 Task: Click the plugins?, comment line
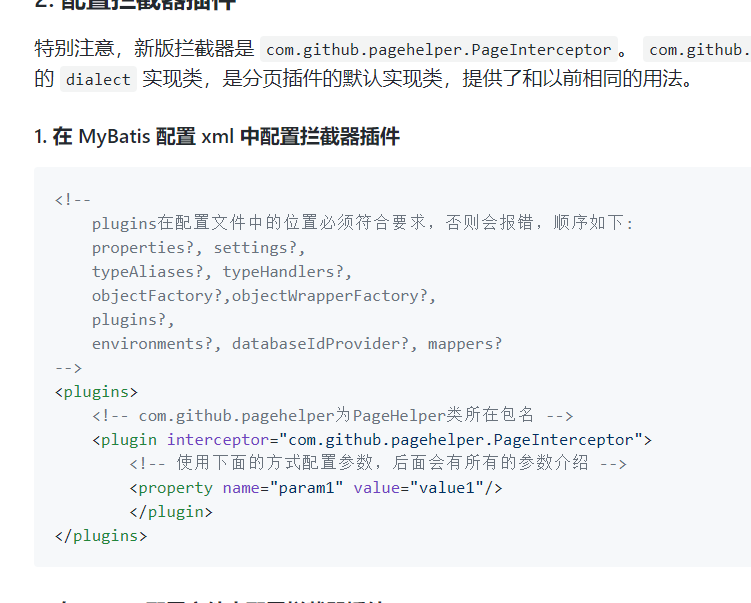coord(133,319)
